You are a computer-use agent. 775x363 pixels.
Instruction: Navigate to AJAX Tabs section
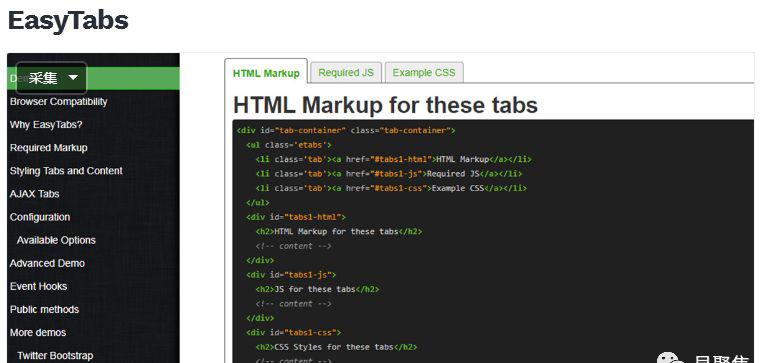tap(34, 194)
